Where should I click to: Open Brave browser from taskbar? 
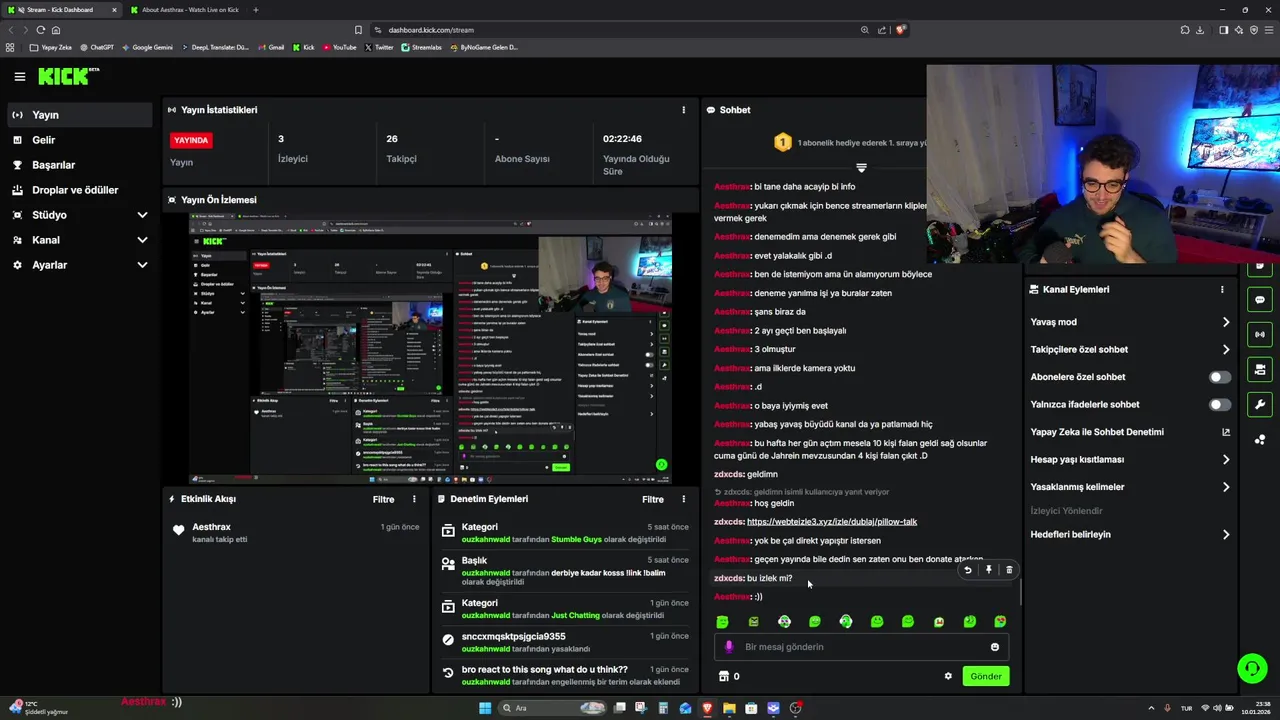pyautogui.click(x=707, y=708)
